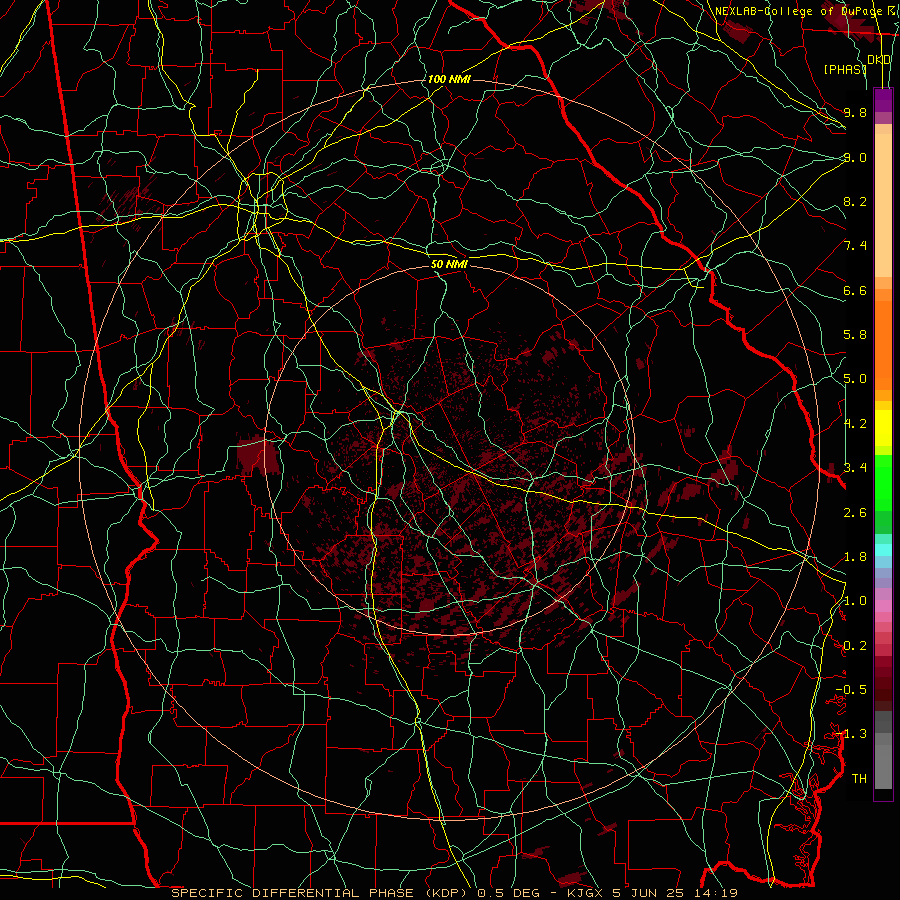Click the "3.4" color scale value
Image resolution: width=900 pixels, height=900 pixels.
(855, 468)
